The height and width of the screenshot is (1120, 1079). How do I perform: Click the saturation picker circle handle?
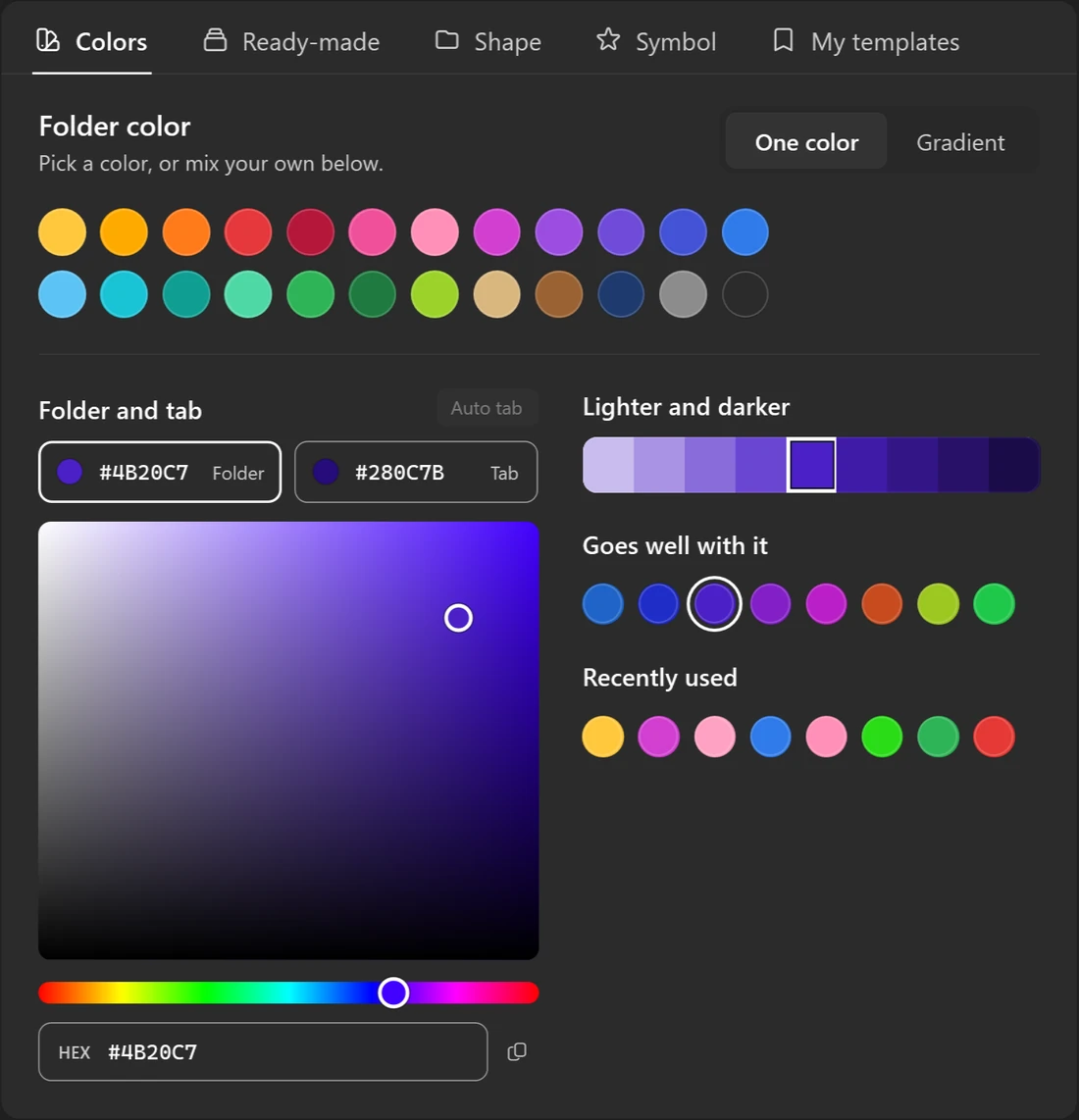[x=458, y=618]
